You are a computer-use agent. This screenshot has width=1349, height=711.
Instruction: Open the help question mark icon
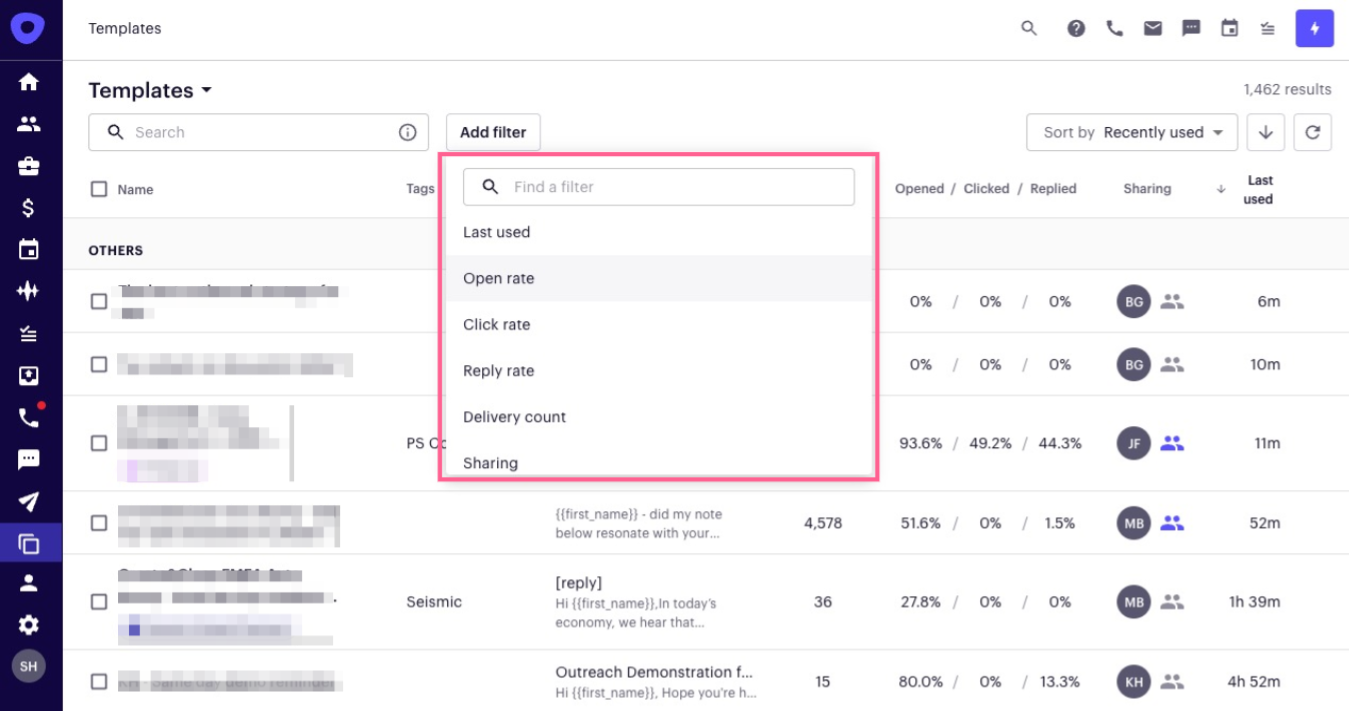coord(1076,28)
